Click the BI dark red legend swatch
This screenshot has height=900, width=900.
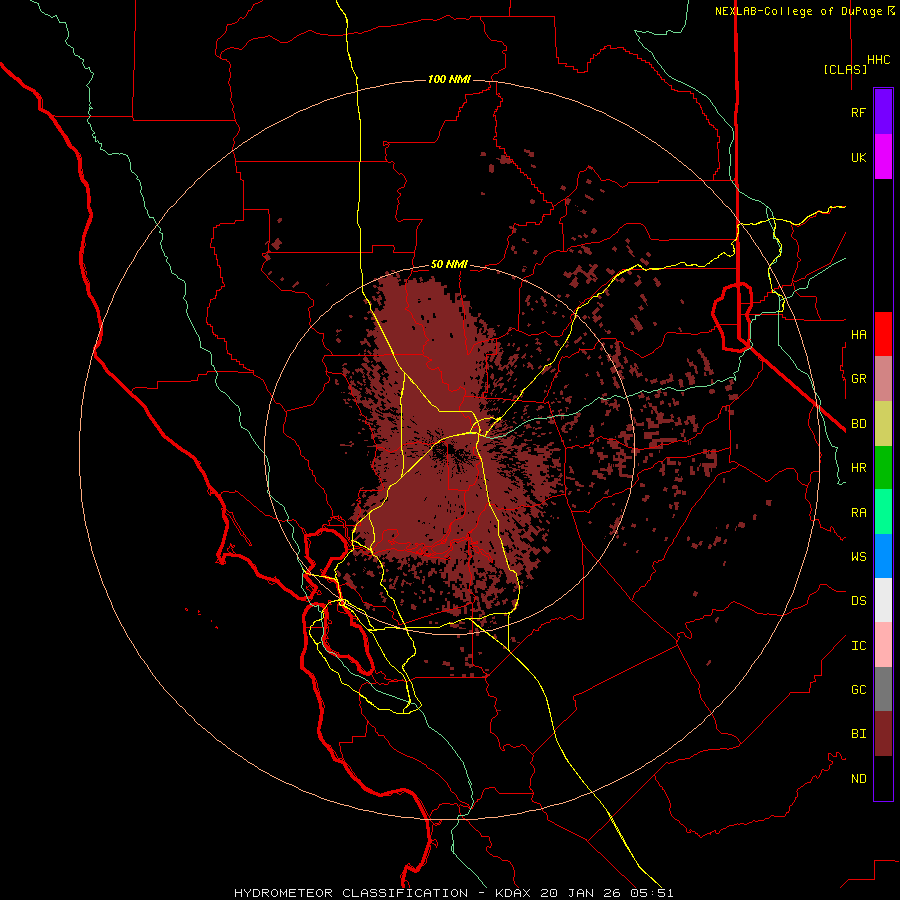tap(883, 734)
